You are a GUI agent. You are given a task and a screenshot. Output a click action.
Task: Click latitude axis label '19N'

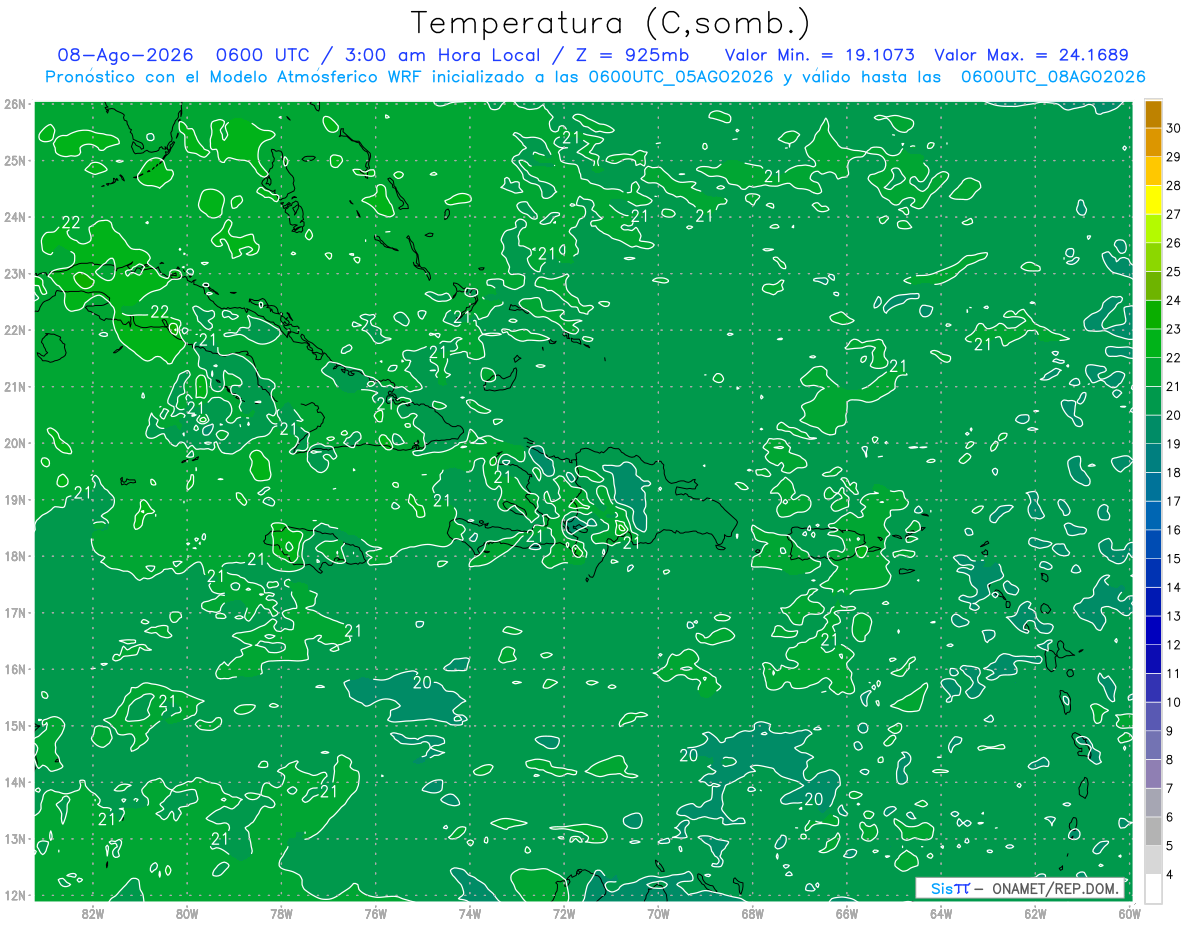click(16, 499)
